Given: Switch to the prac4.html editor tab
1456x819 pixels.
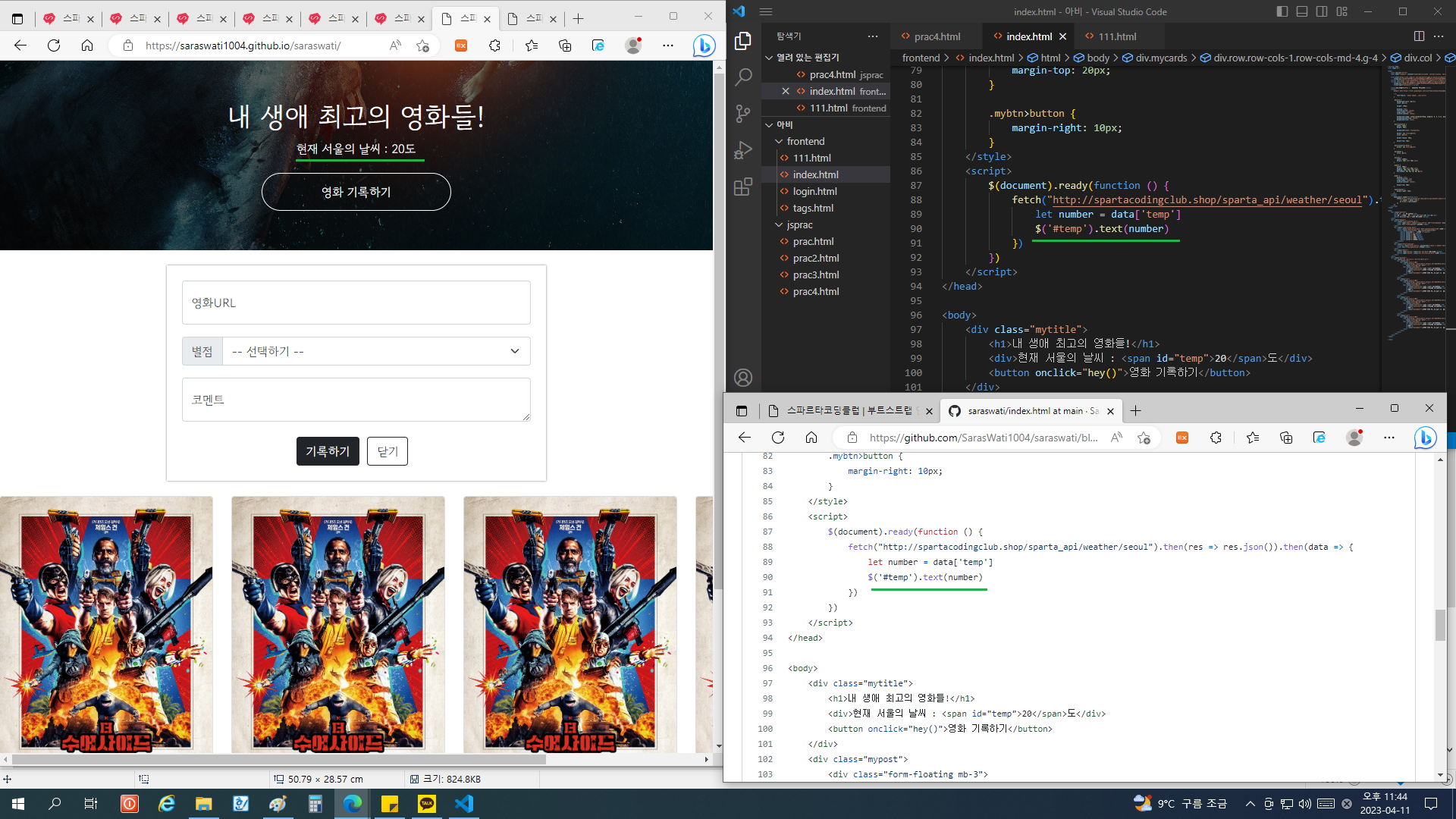Looking at the screenshot, I should point(936,36).
